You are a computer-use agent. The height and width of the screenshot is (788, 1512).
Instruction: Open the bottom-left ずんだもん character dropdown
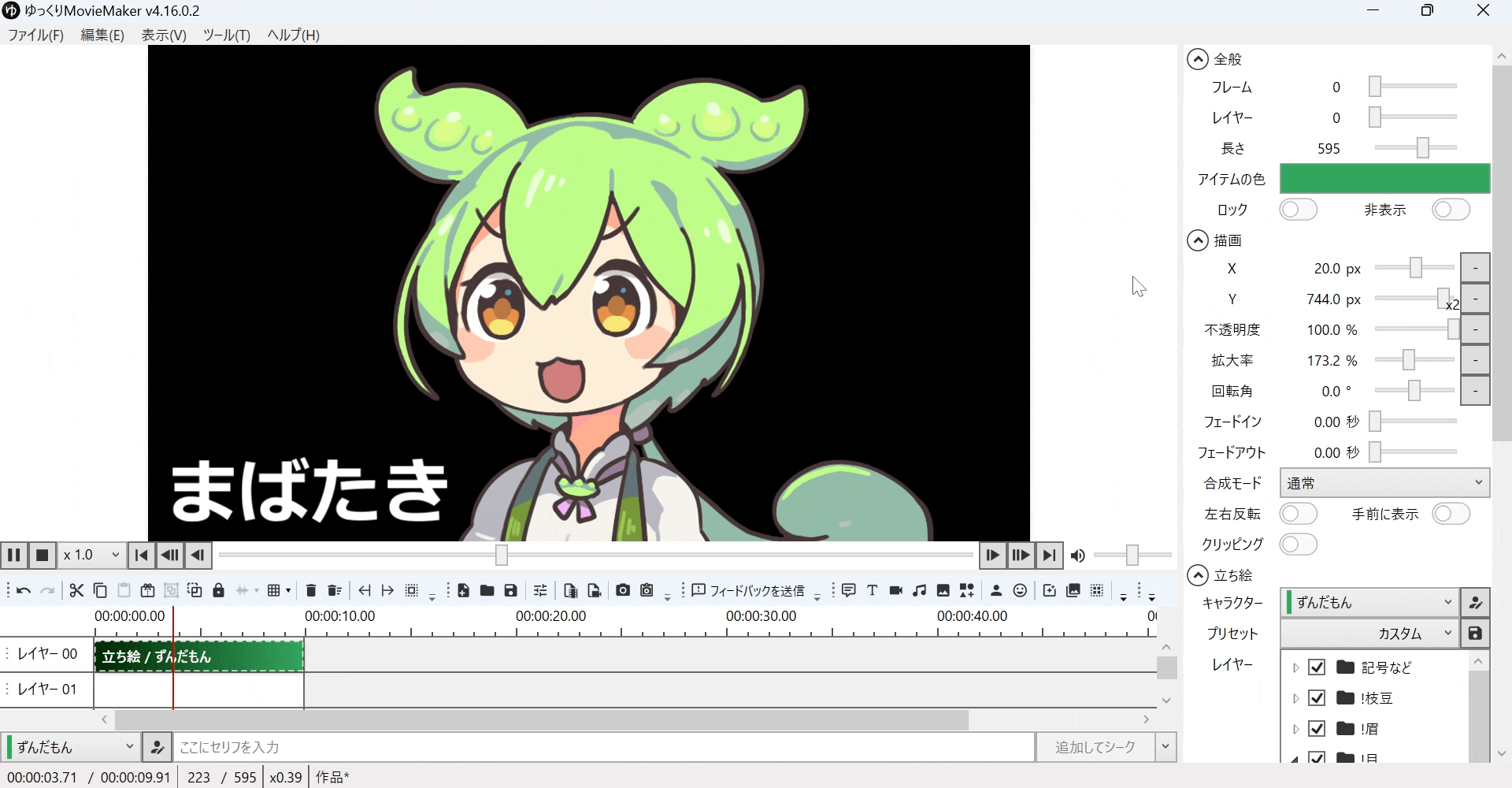(71, 747)
